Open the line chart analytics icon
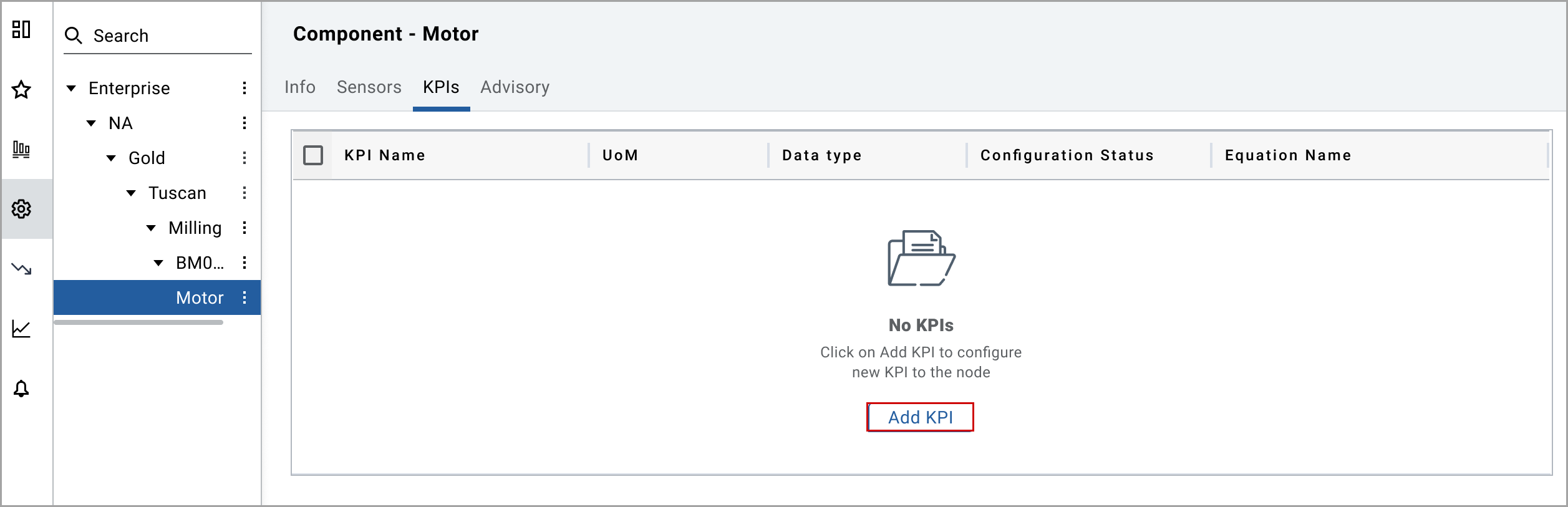 coord(21,329)
